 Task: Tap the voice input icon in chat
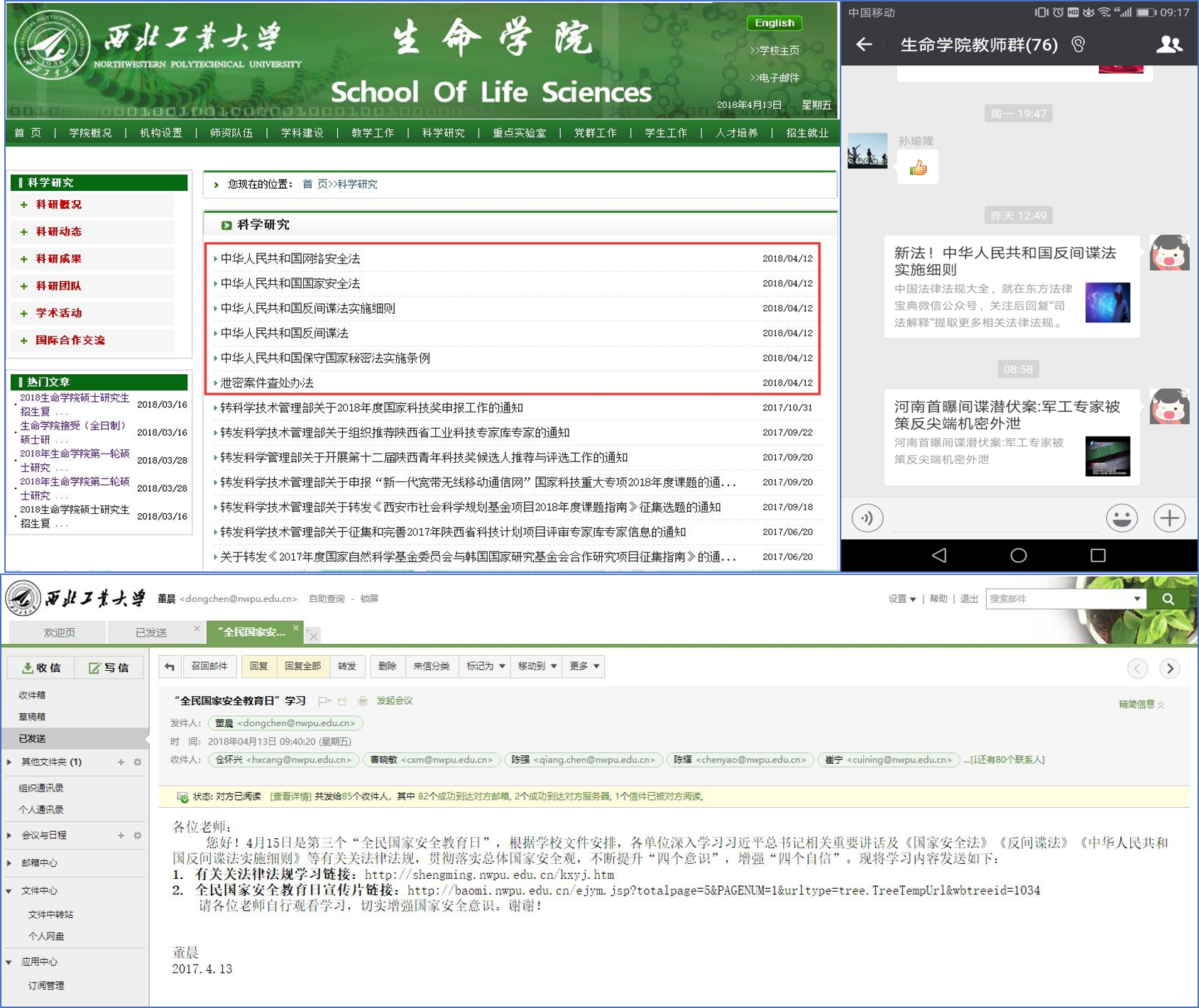pos(867,518)
